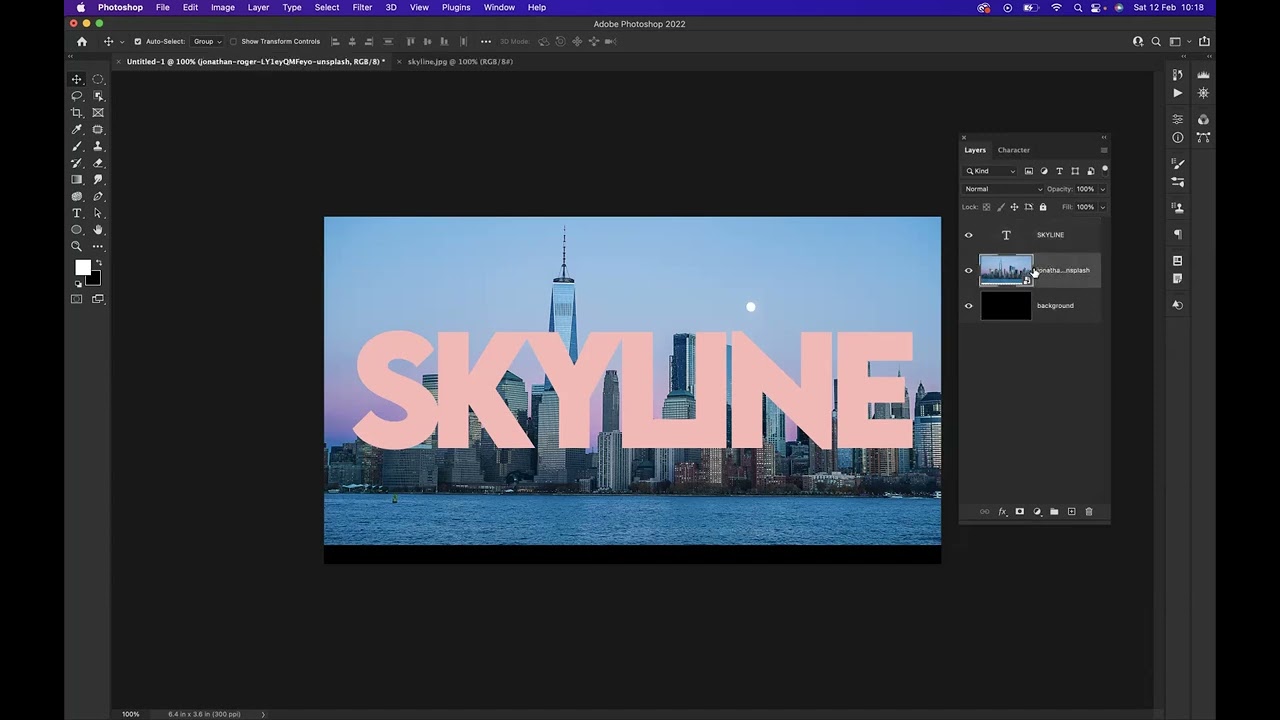This screenshot has width=1280, height=720.
Task: Select the Ellipse shape tool
Action: pos(76,230)
